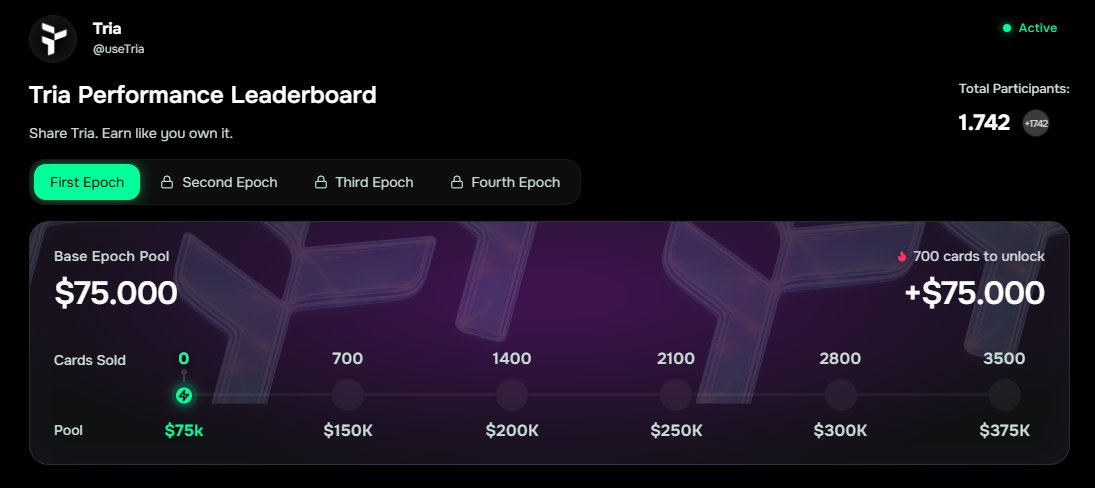Switch to the Second Epoch tab
Screen dimensions: 1095x488
pos(229,183)
